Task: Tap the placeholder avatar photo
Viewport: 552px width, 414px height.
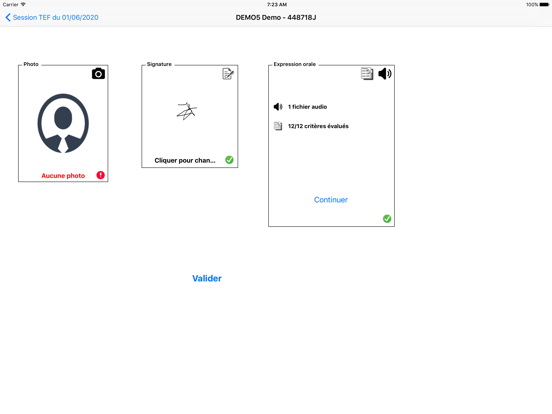Action: (x=63, y=123)
